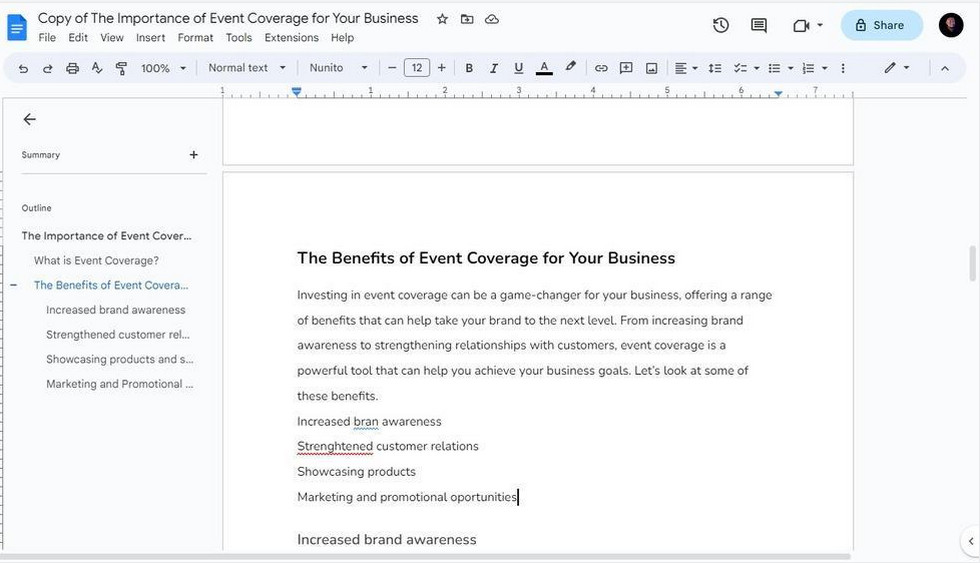Show the side panel via bottom-right arrow
The width and height of the screenshot is (980, 563).
[x=971, y=541]
